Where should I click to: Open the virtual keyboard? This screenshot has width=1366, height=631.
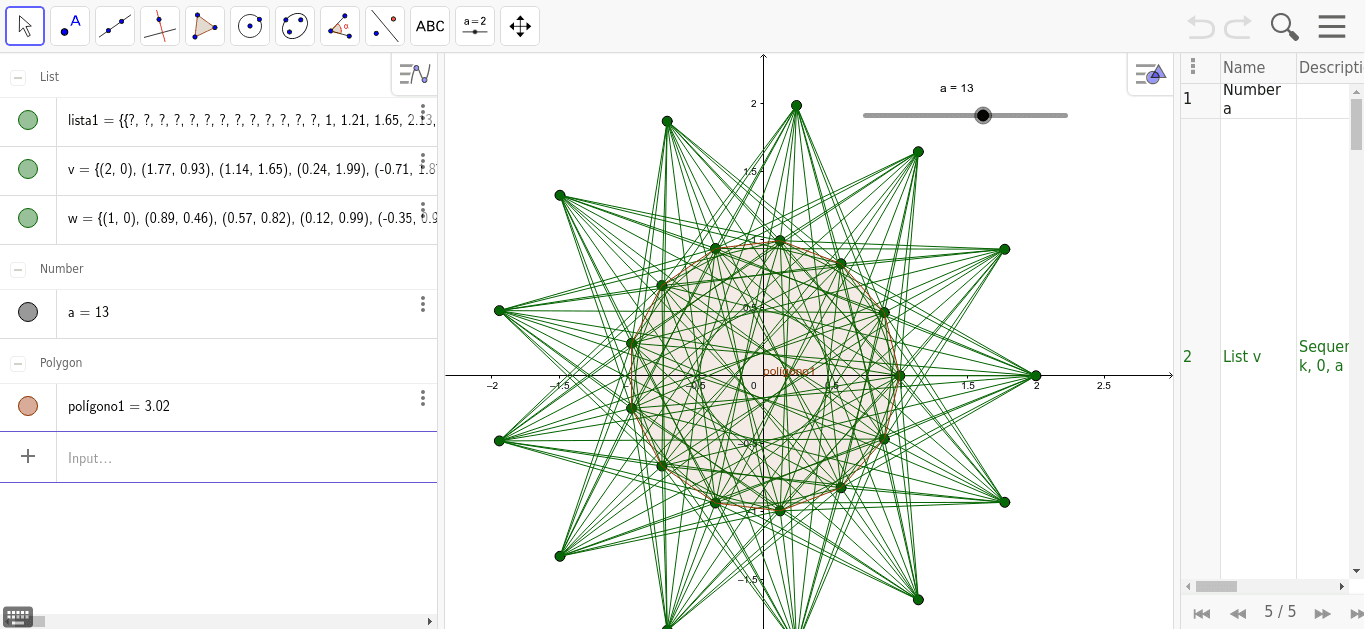pyautogui.click(x=18, y=617)
